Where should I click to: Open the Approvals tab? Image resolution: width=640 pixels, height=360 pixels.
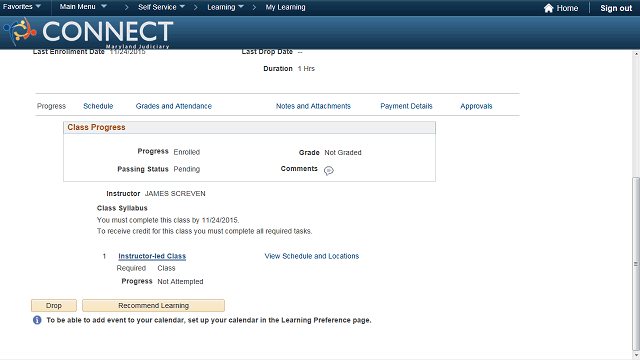(x=476, y=106)
